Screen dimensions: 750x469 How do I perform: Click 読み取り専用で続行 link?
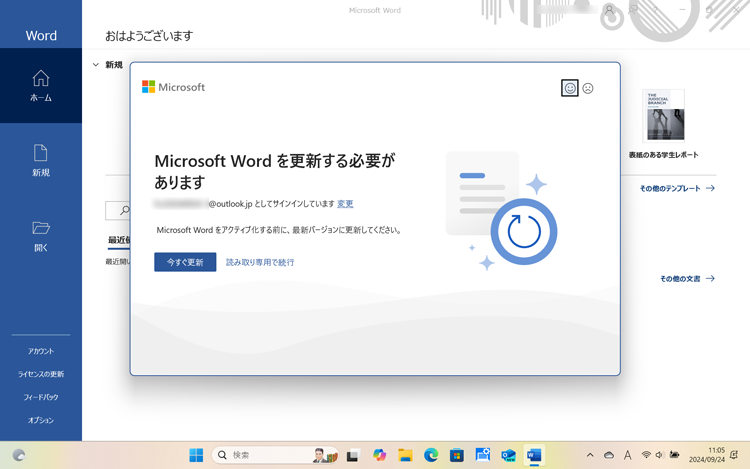[x=260, y=262]
